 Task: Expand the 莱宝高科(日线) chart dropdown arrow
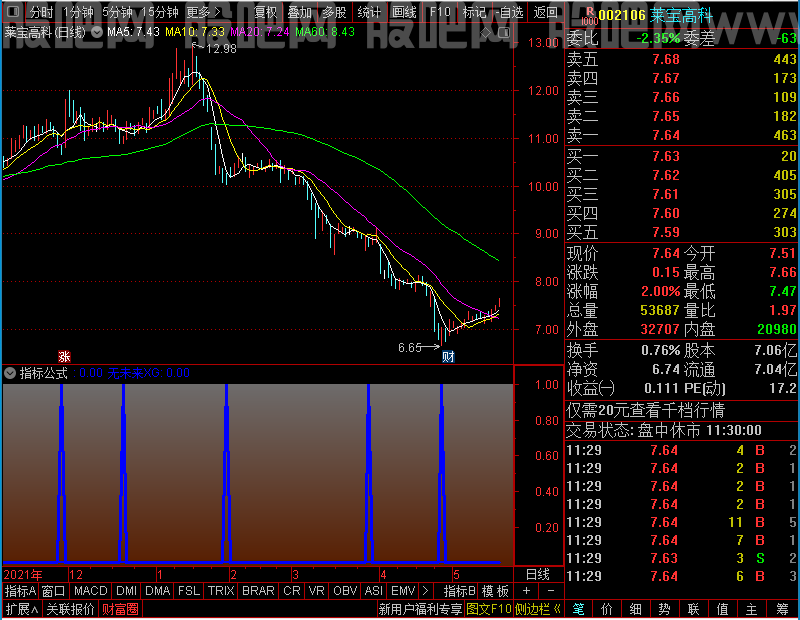pyautogui.click(x=96, y=32)
